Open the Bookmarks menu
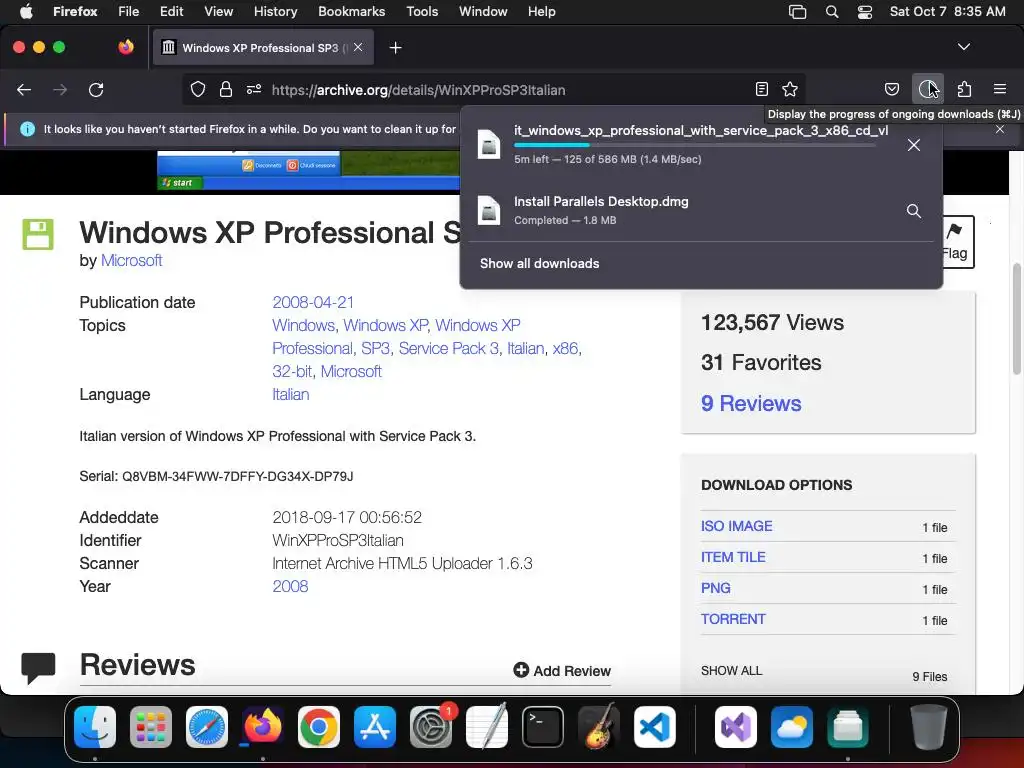 (351, 11)
